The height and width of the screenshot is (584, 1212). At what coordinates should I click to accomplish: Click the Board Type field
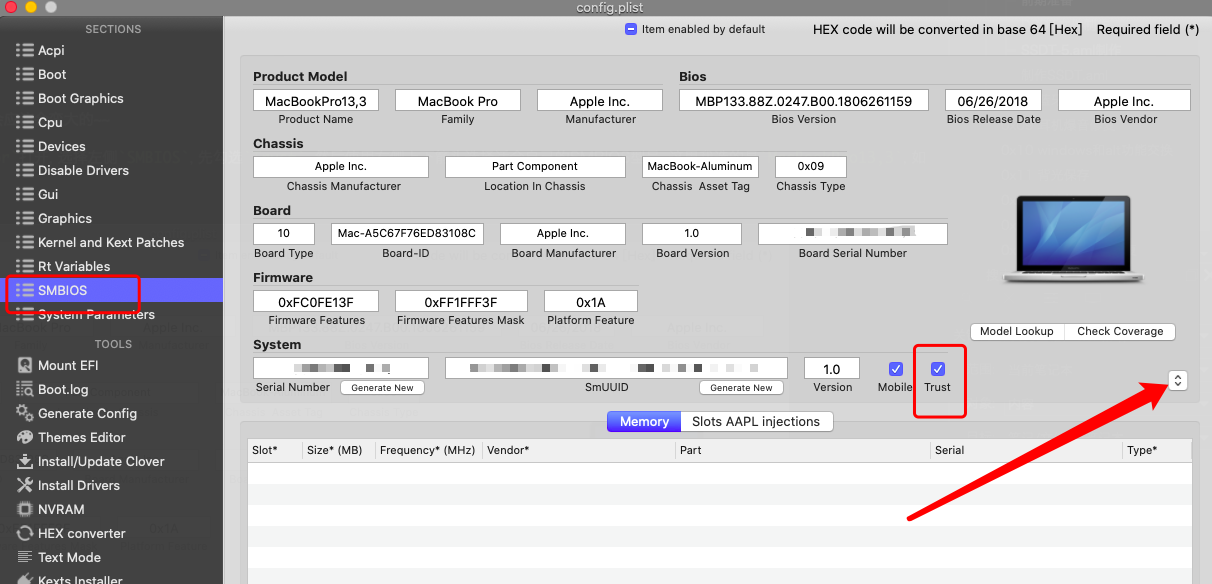[x=284, y=234]
